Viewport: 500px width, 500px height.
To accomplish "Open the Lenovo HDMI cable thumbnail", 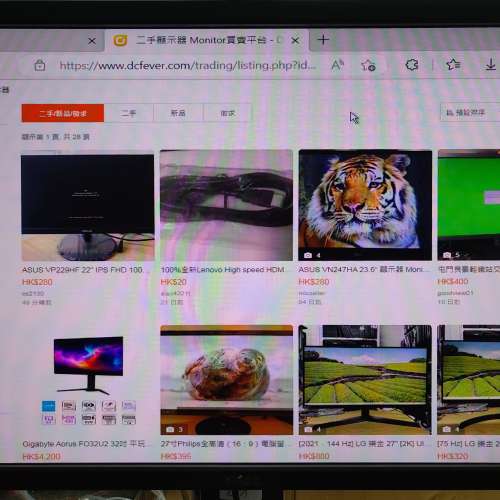I will pos(226,205).
